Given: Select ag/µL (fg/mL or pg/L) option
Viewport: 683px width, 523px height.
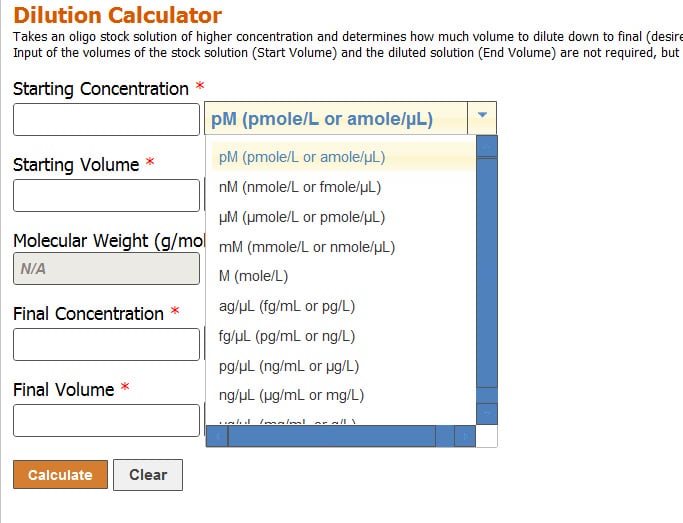Looking at the screenshot, I should pos(287,306).
